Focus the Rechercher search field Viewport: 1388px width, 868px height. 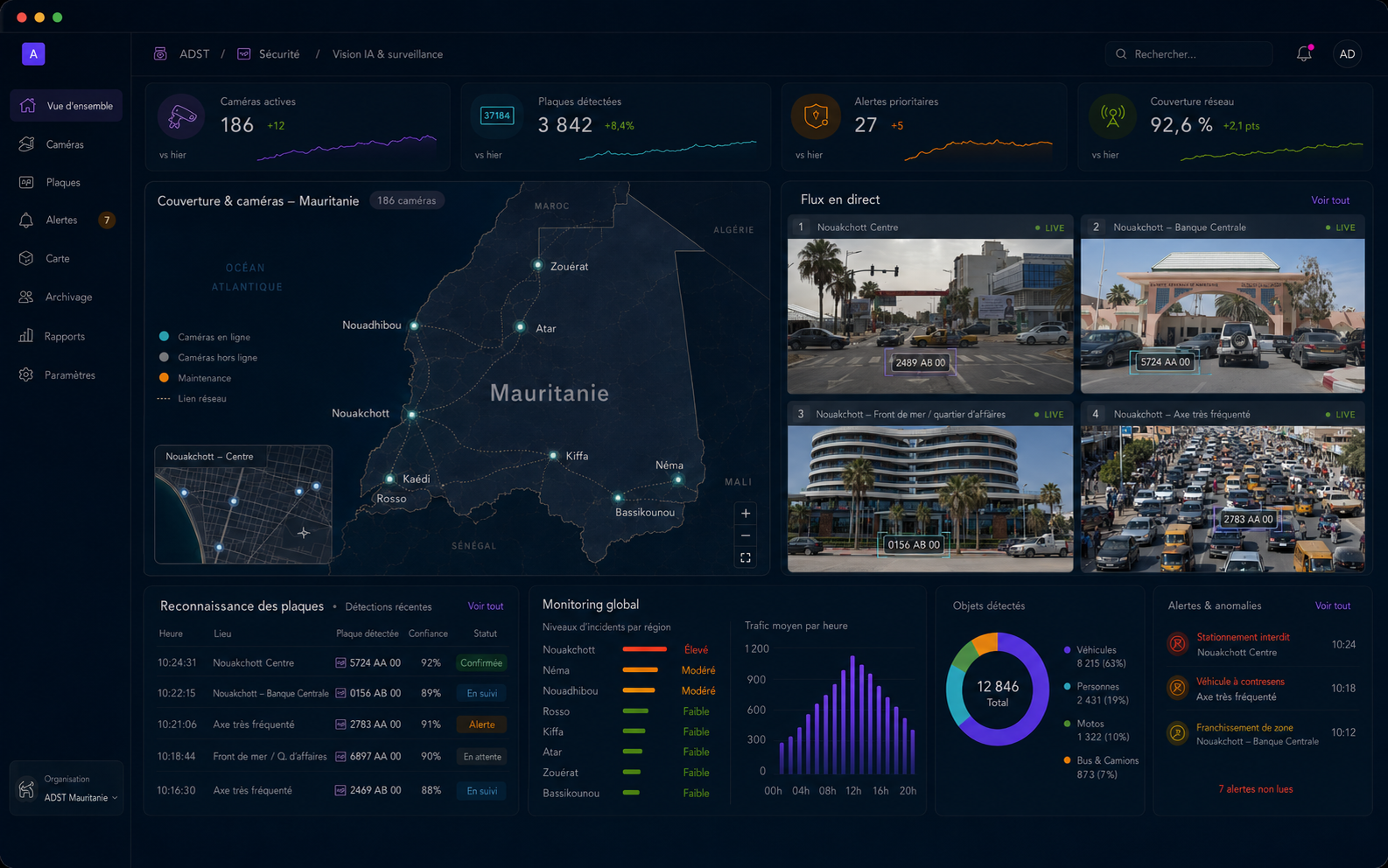pos(1188,54)
